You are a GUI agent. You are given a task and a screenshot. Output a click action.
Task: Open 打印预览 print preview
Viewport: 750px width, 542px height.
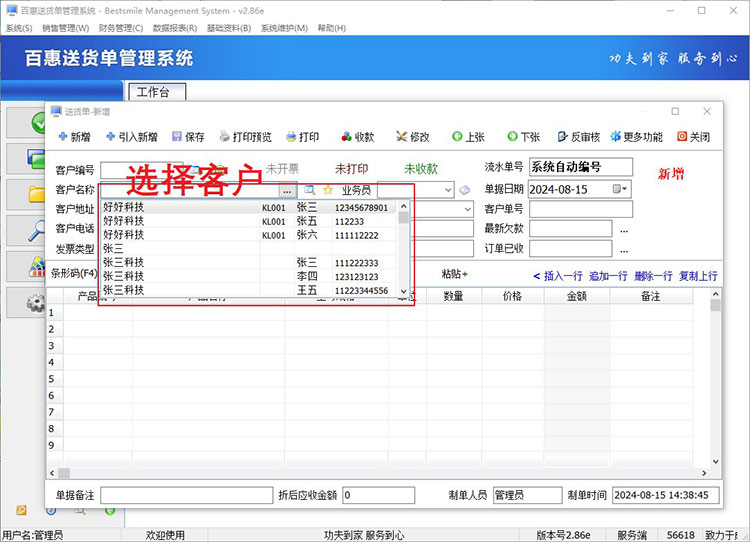click(245, 137)
